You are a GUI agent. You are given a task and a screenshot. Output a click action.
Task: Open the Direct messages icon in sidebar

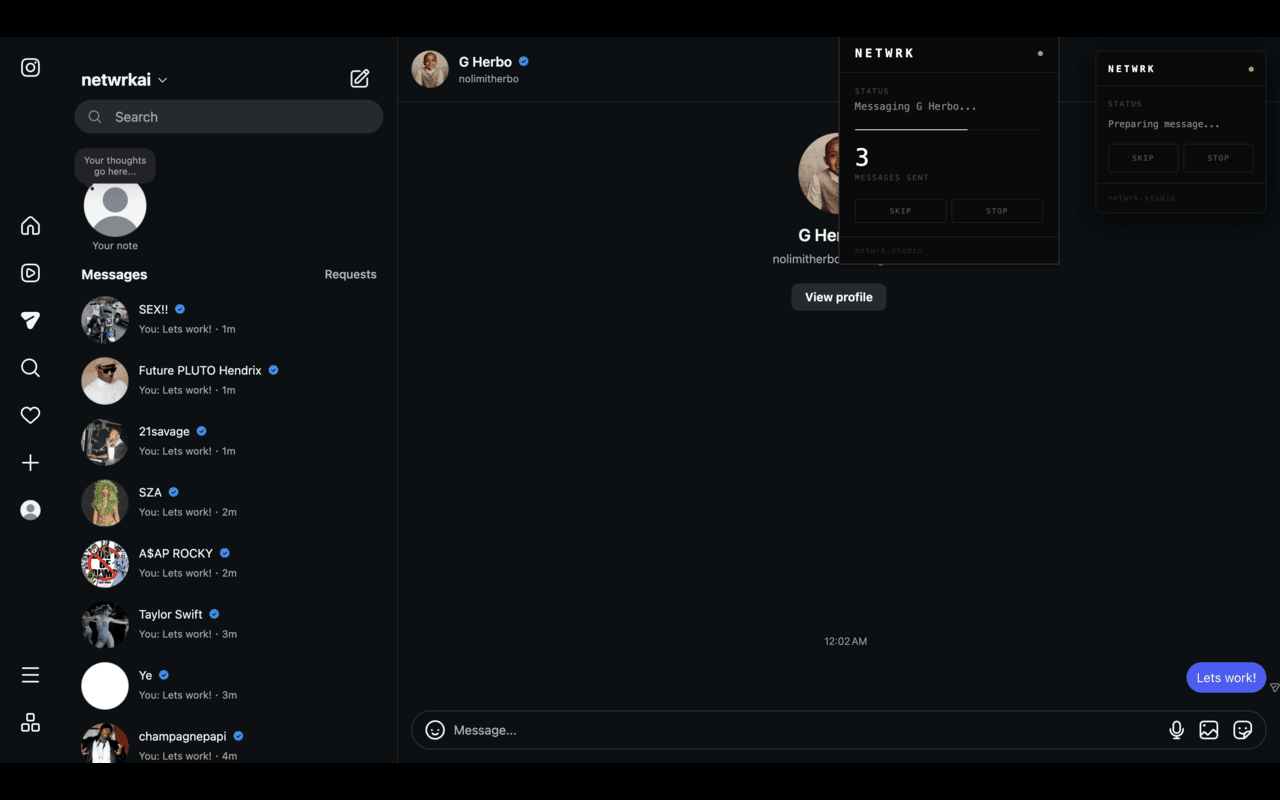tap(31, 320)
